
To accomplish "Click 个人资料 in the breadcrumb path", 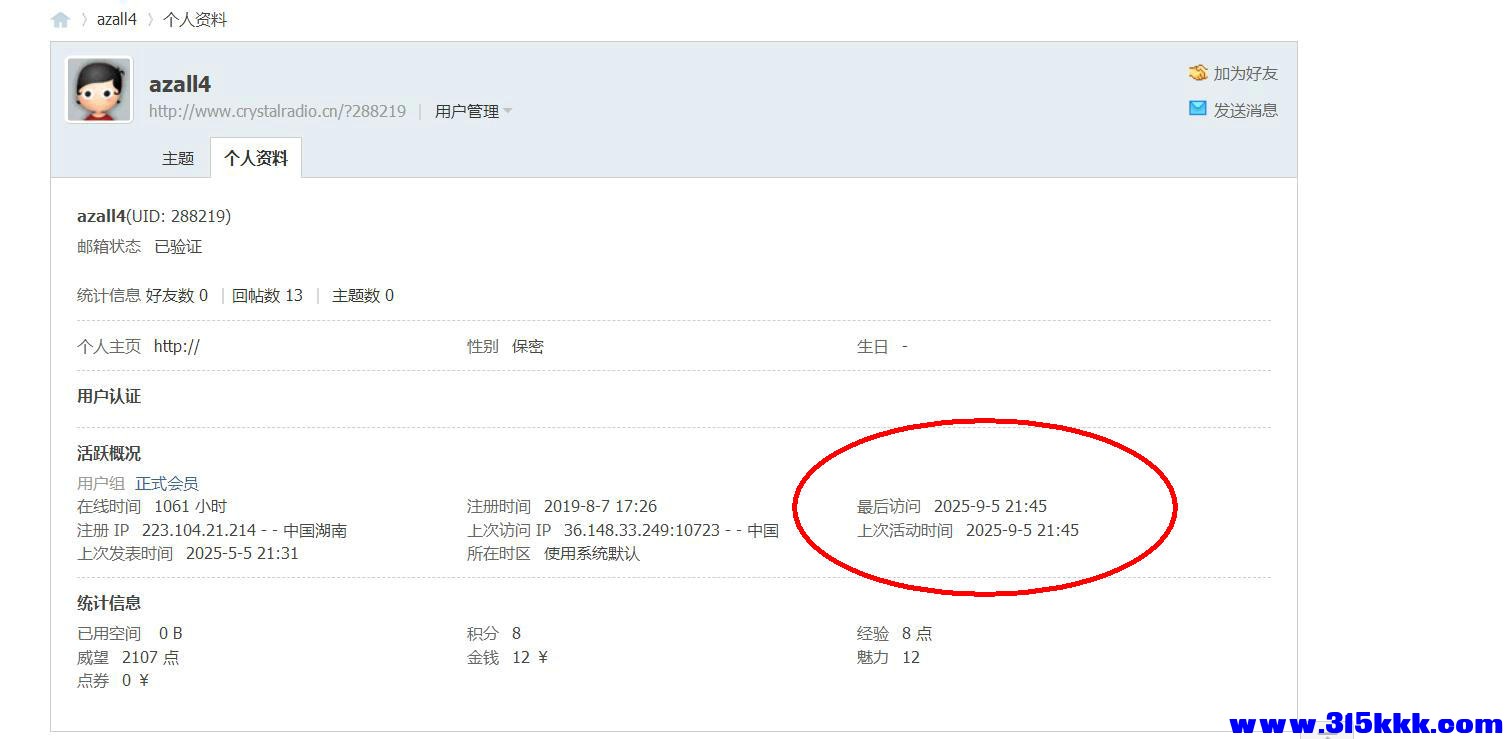I will pos(194,20).
